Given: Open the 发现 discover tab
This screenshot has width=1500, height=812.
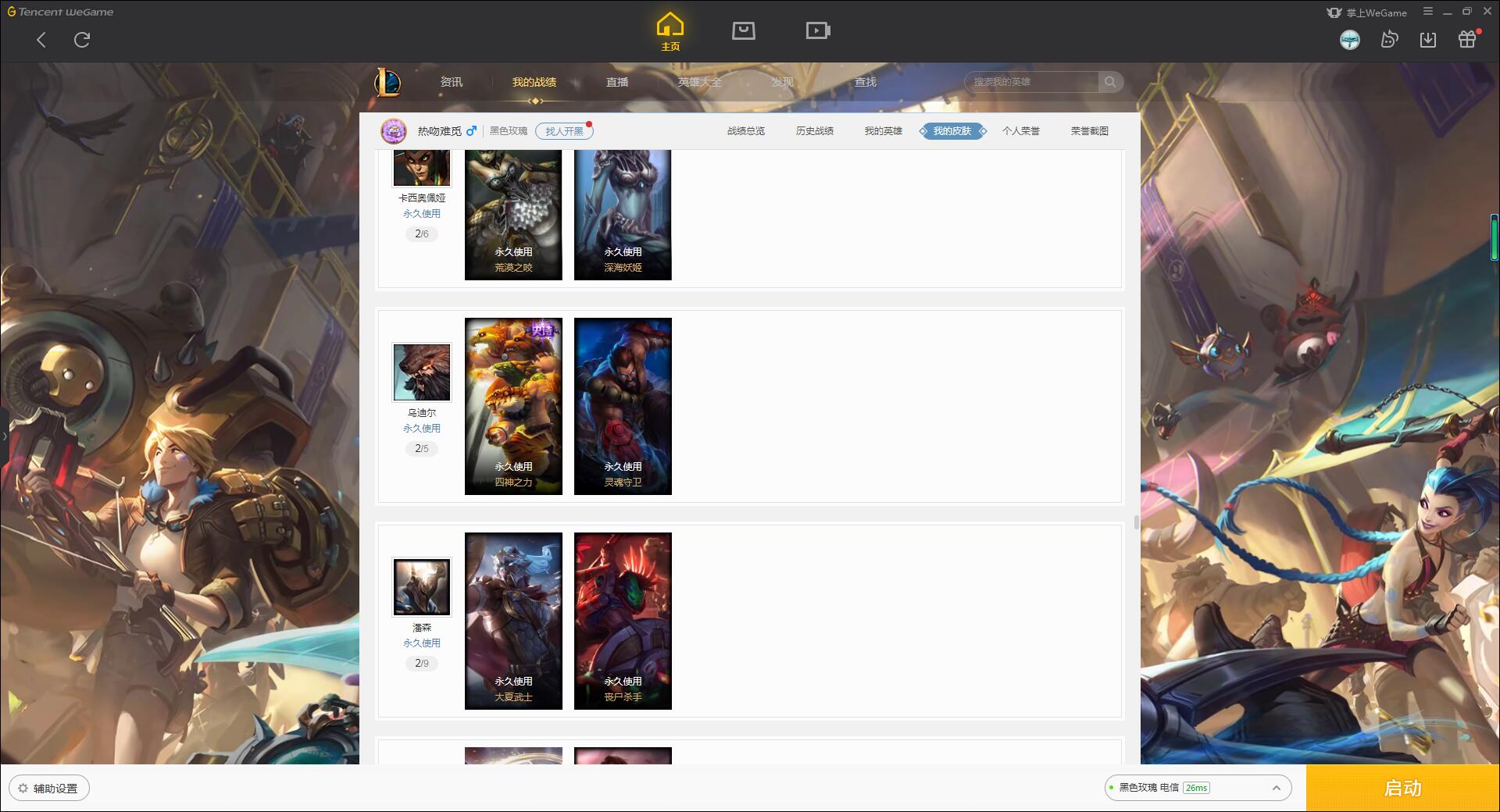Looking at the screenshot, I should click(783, 82).
